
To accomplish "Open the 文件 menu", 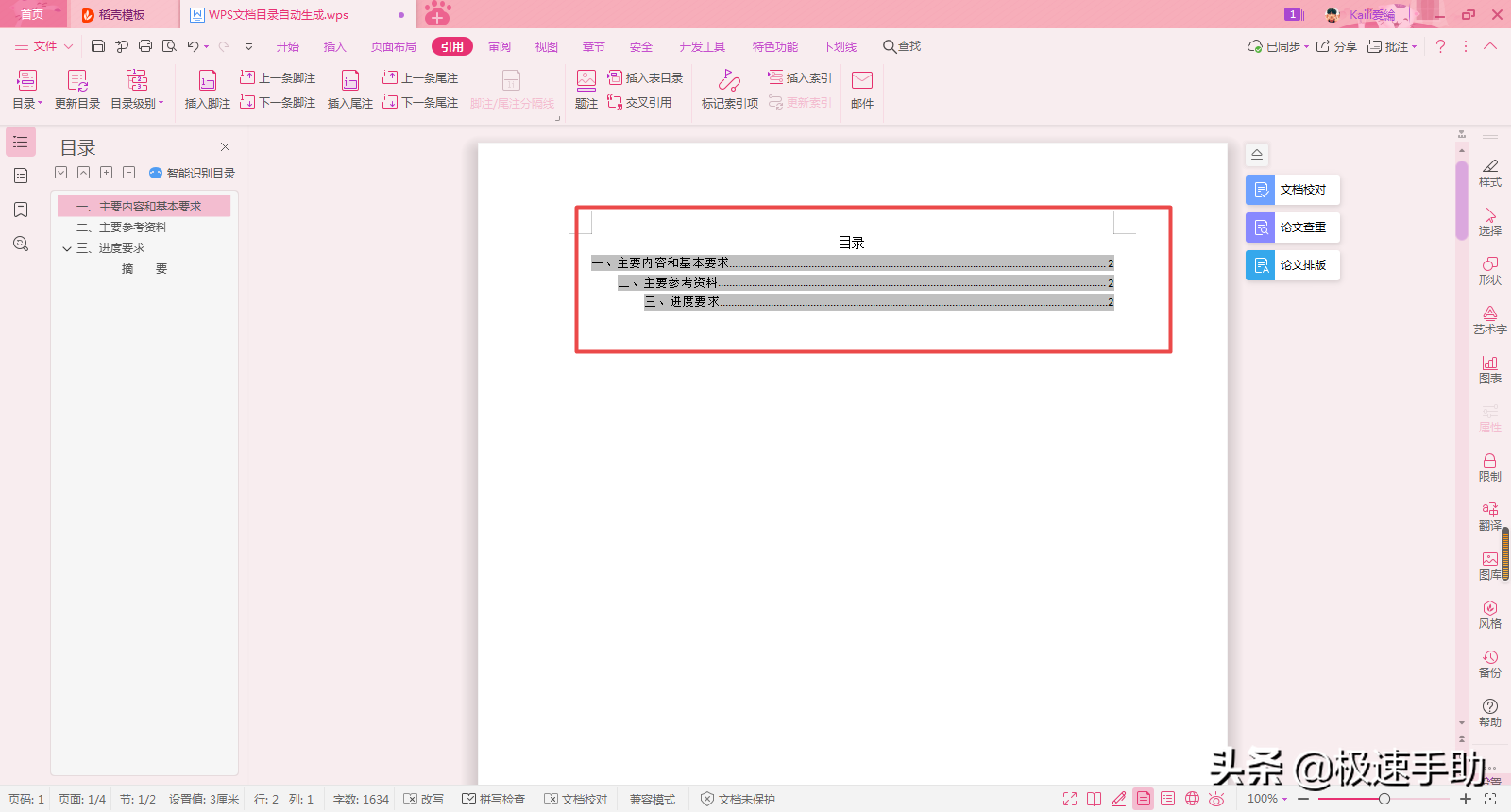I will pos(43,46).
